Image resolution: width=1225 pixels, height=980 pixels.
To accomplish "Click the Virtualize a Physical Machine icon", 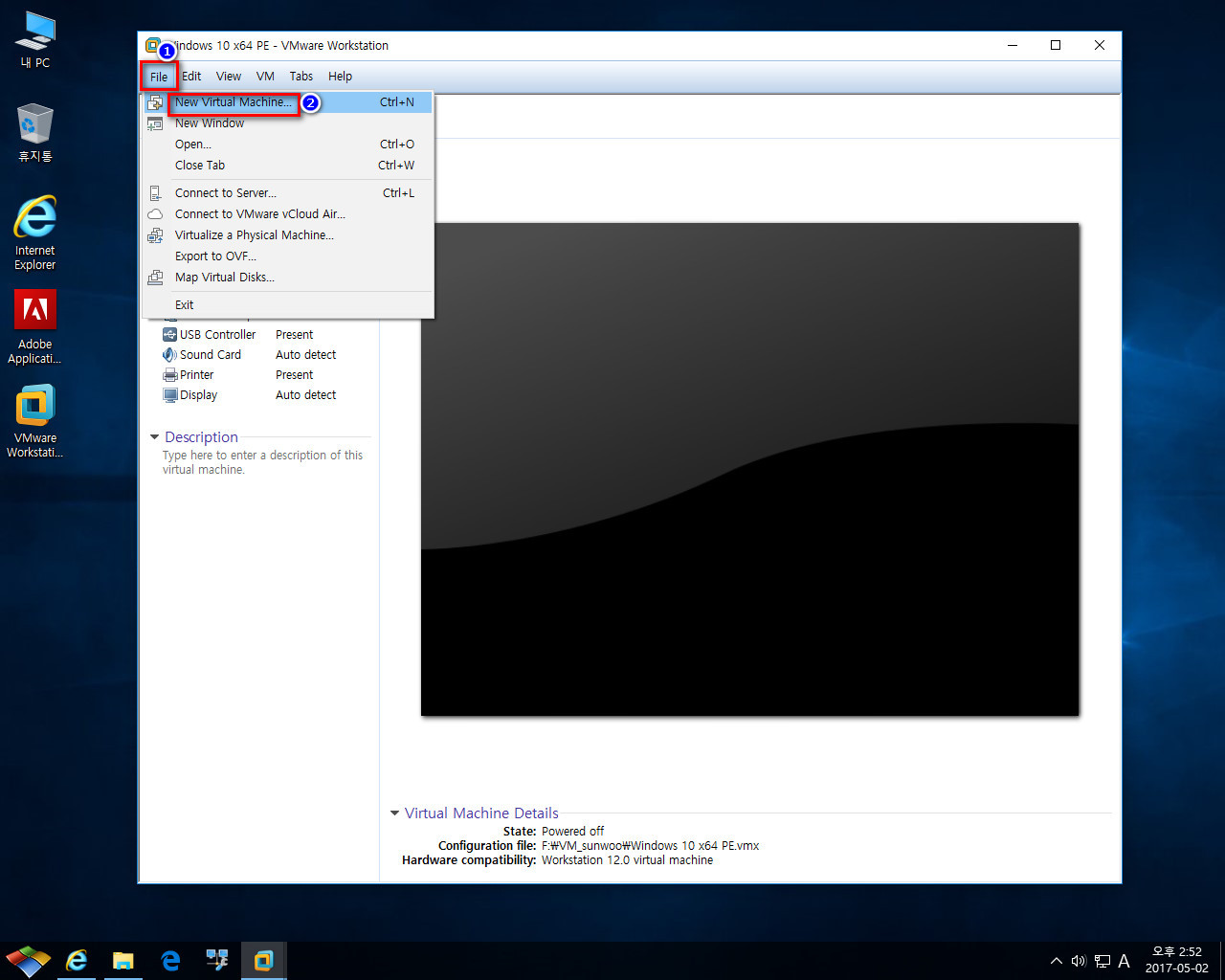I will 155,235.
